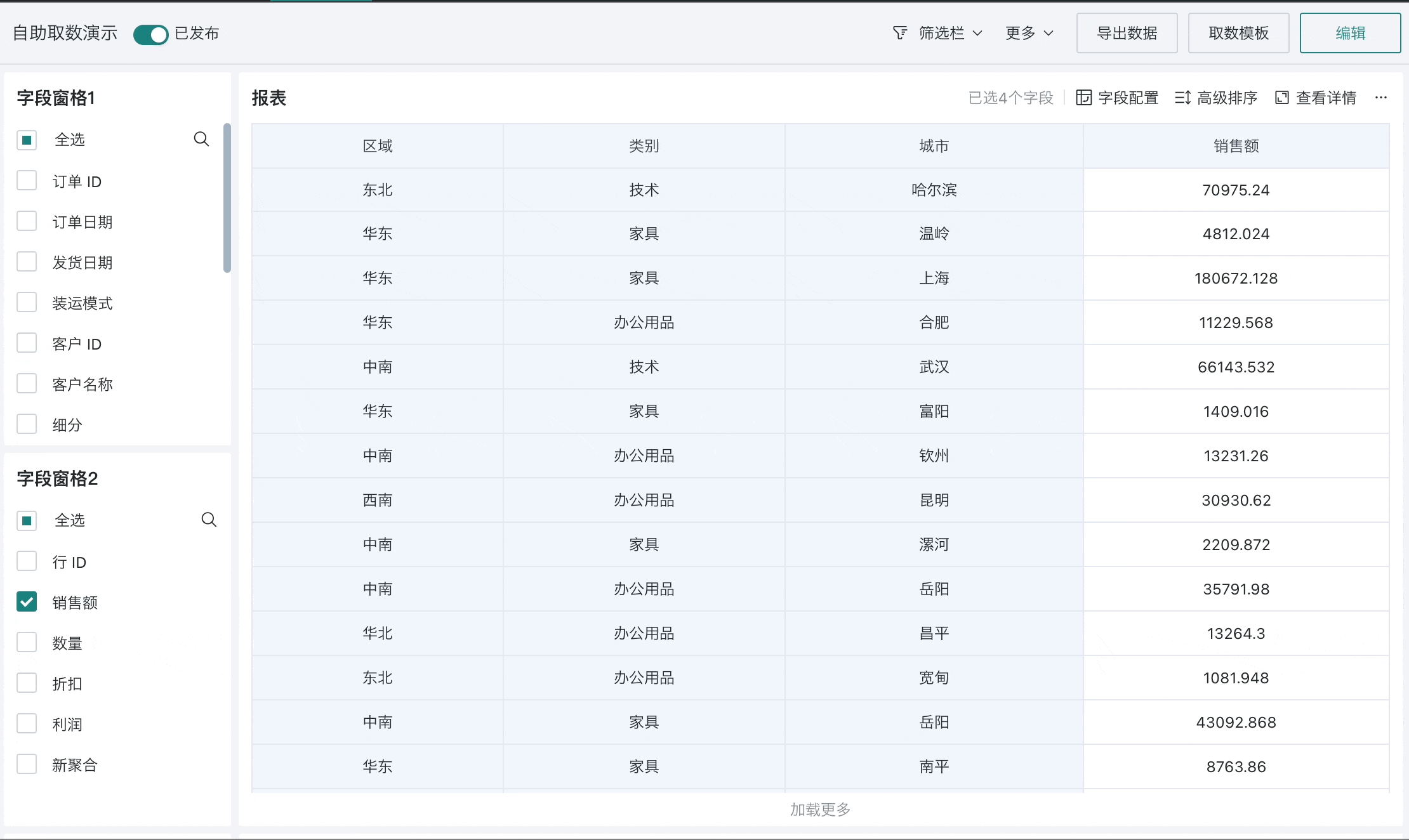The image size is (1409, 840).
Task: Expand the 更多 dropdown menu
Action: pyautogui.click(x=1029, y=33)
